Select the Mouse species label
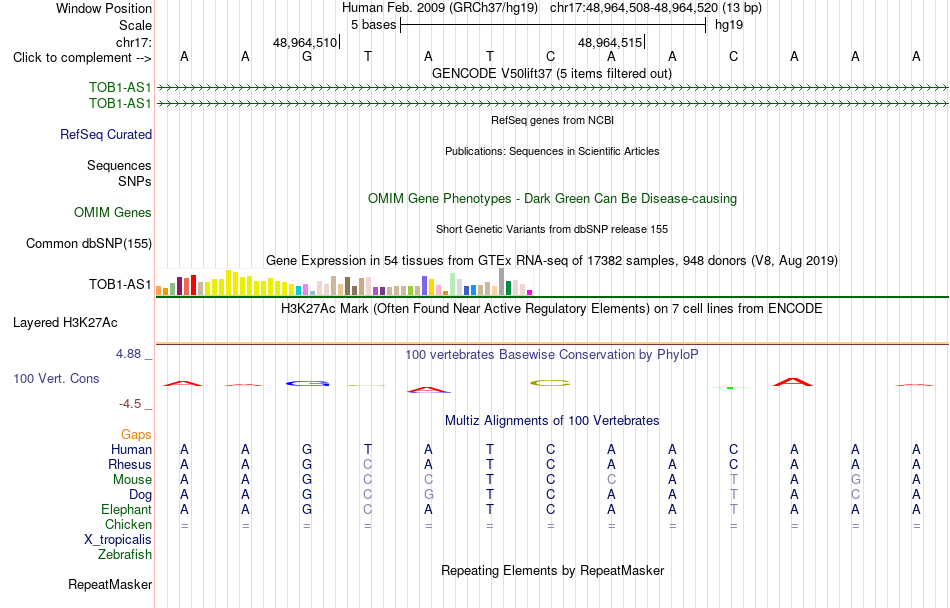This screenshot has width=950, height=608. [x=132, y=480]
